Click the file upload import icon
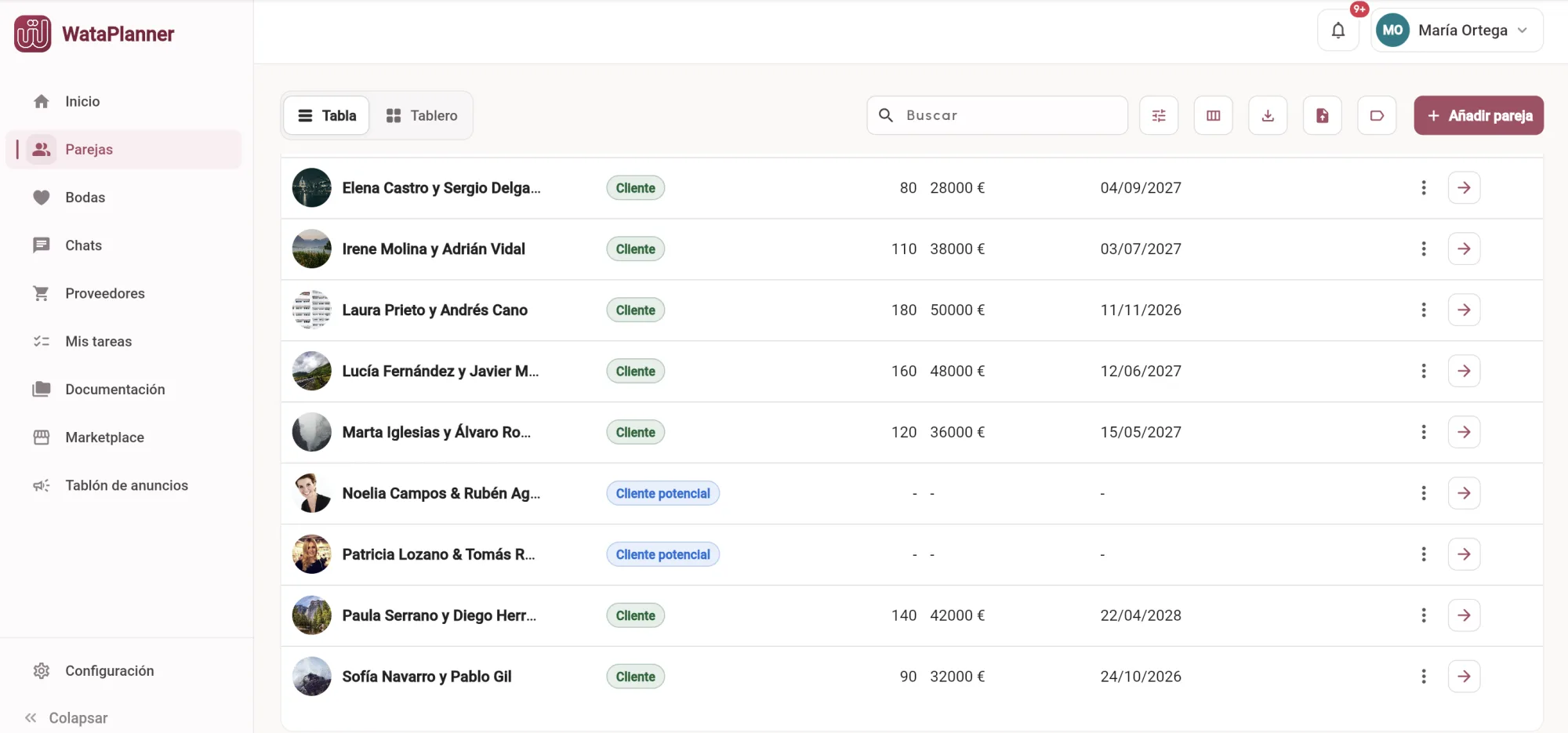1568x733 pixels. pos(1323,115)
